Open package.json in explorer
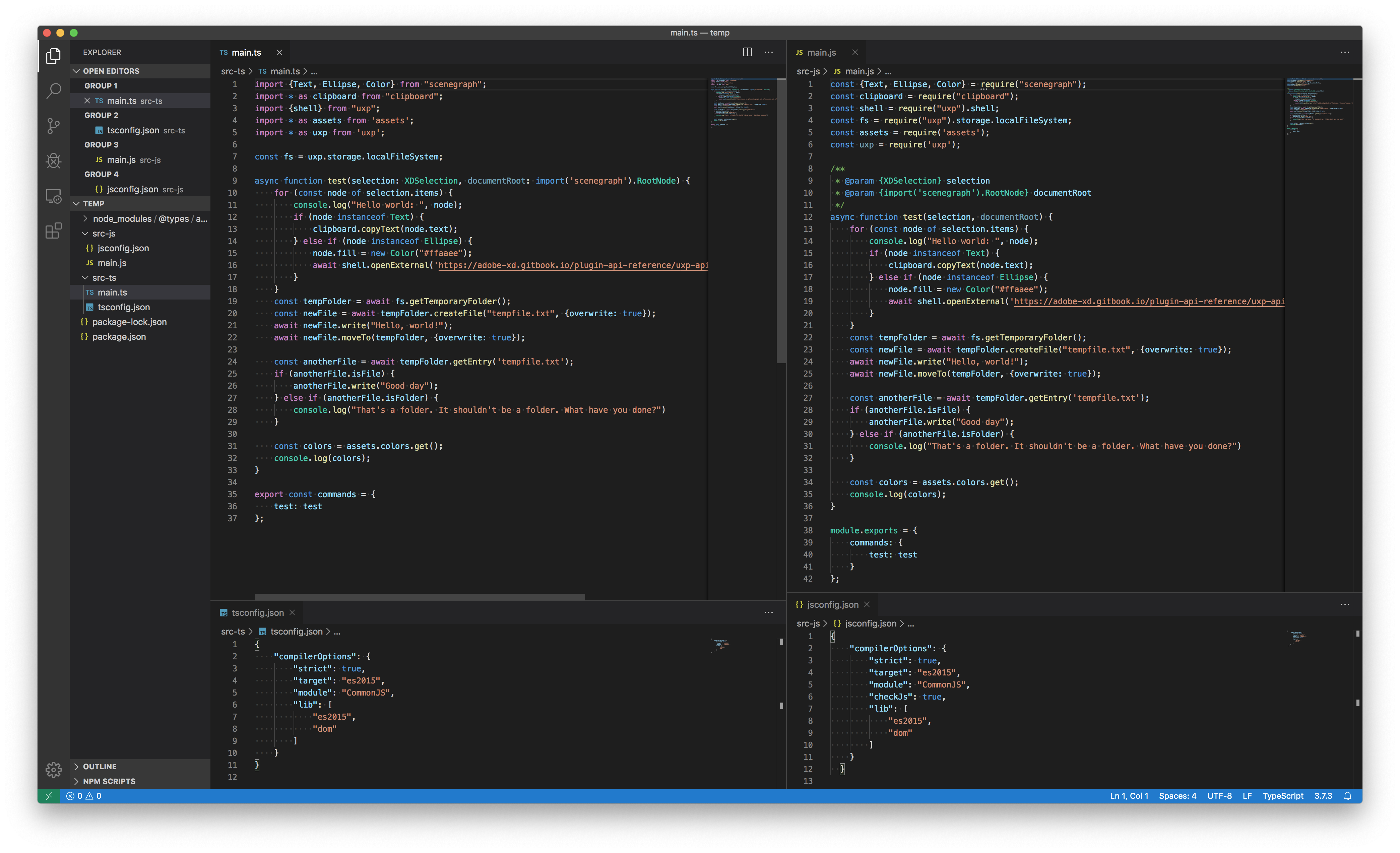 (140, 337)
